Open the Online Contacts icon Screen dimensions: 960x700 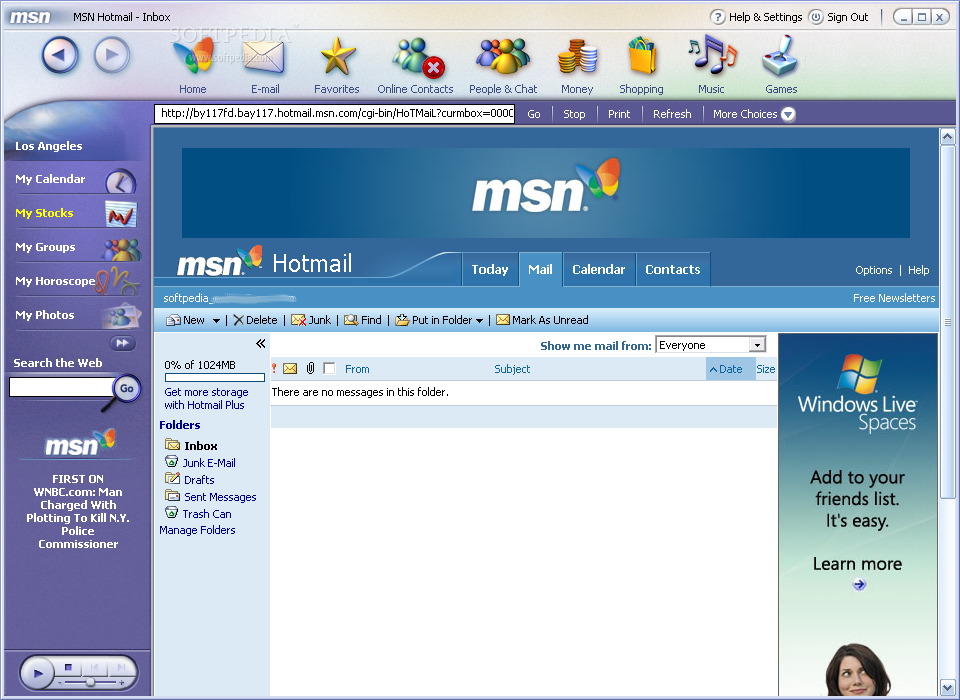pyautogui.click(x=416, y=58)
